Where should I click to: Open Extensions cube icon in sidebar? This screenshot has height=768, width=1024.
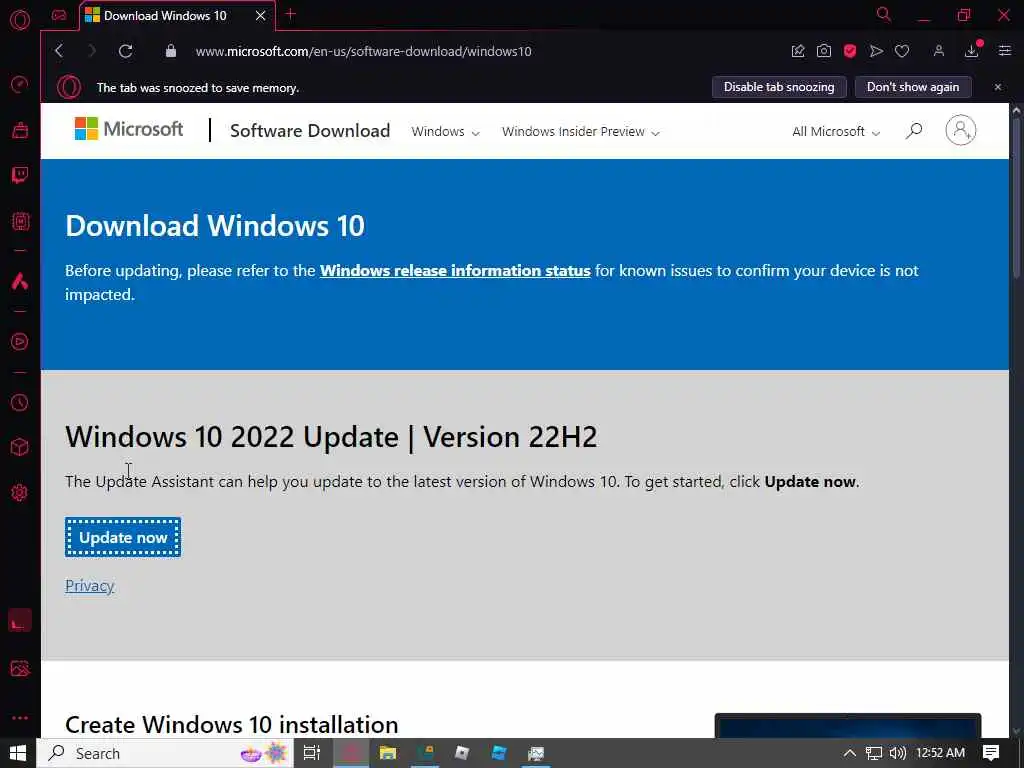coord(20,447)
